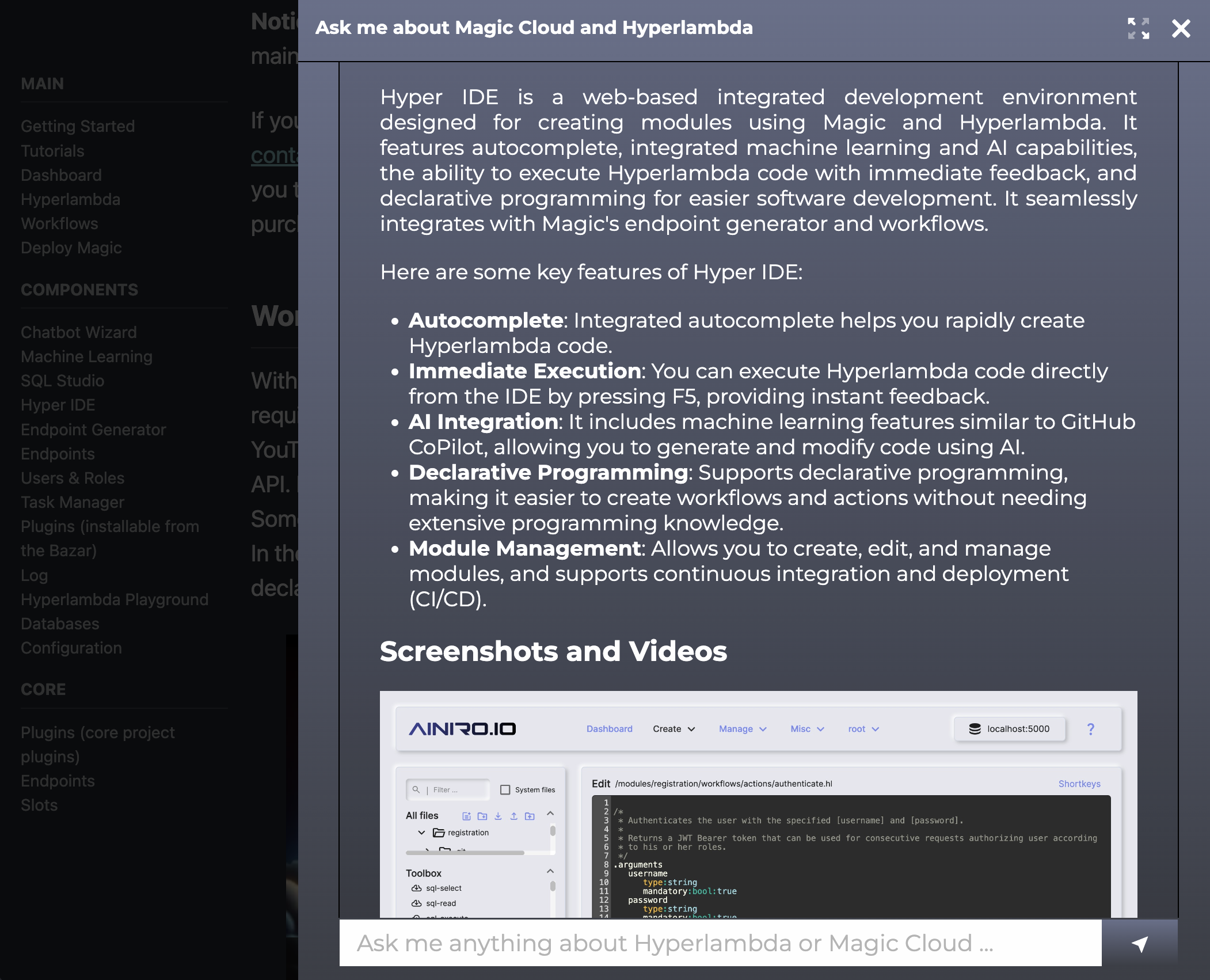Screen dimensions: 1210x980
Task: Click the Filter search field
Action: [448, 790]
